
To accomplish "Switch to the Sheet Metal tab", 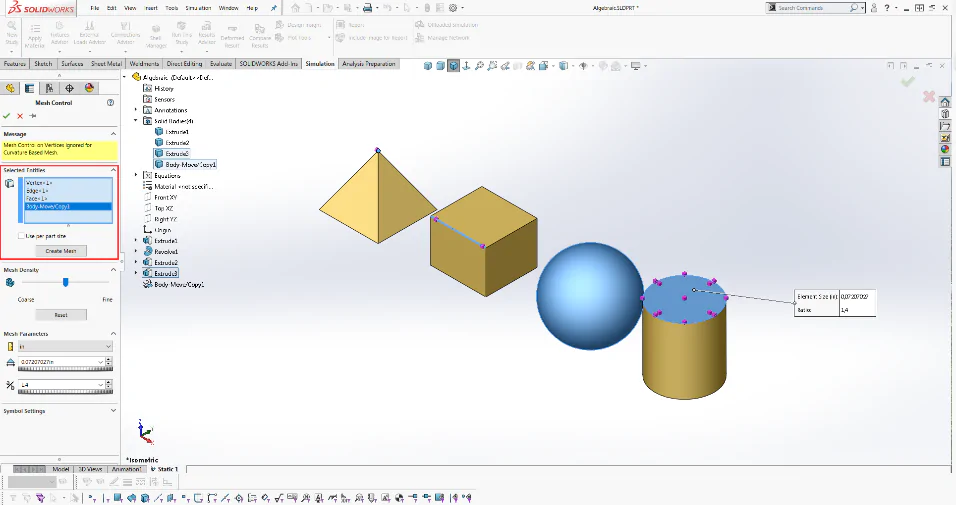I will [107, 63].
